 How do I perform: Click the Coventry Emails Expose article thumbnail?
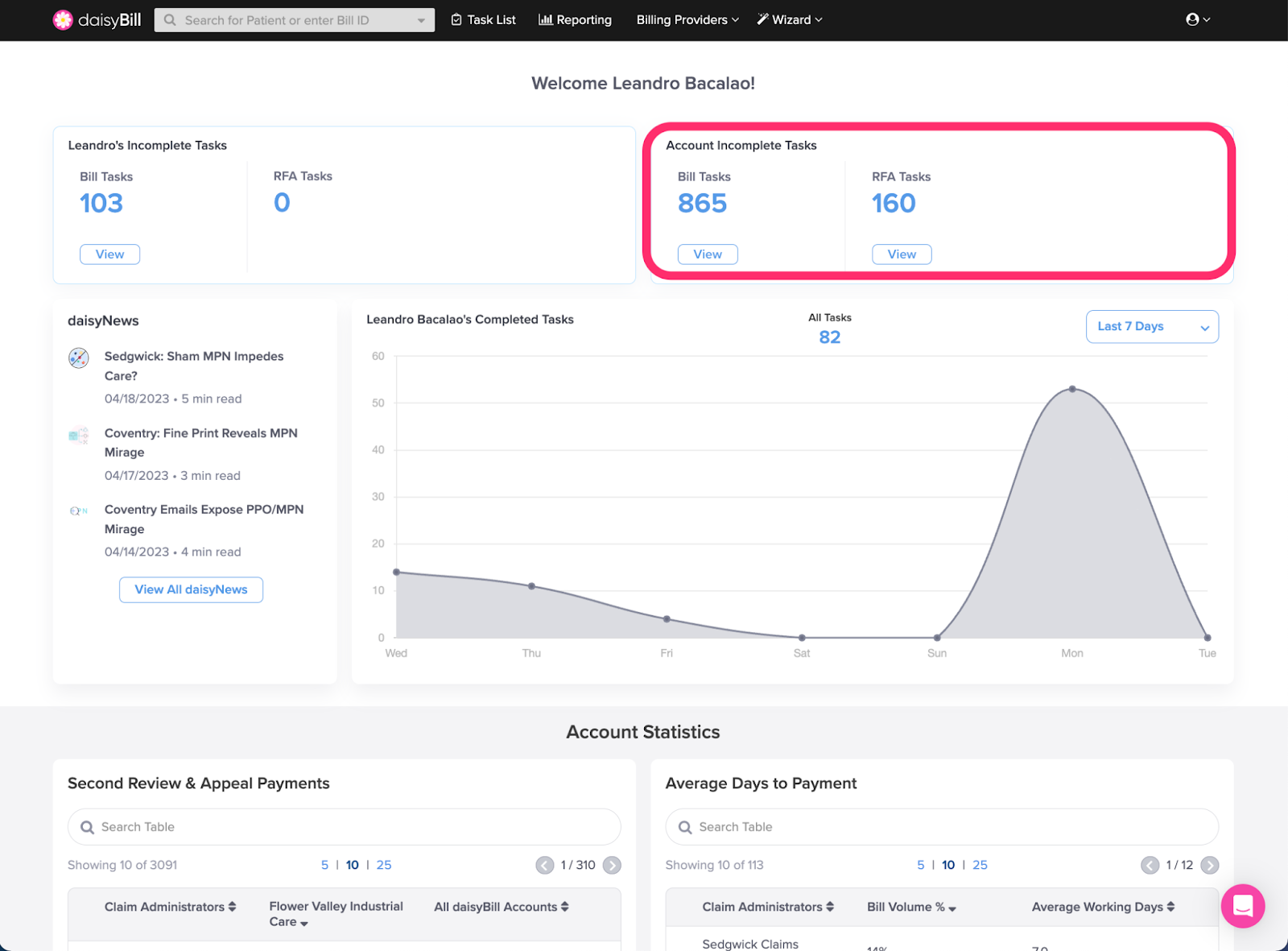point(79,511)
